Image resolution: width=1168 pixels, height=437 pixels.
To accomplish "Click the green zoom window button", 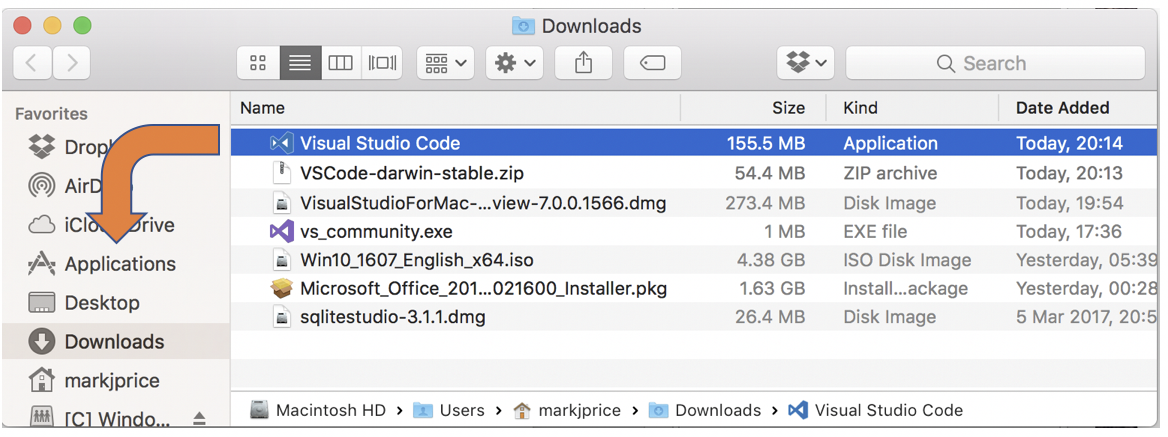I will click(82, 25).
